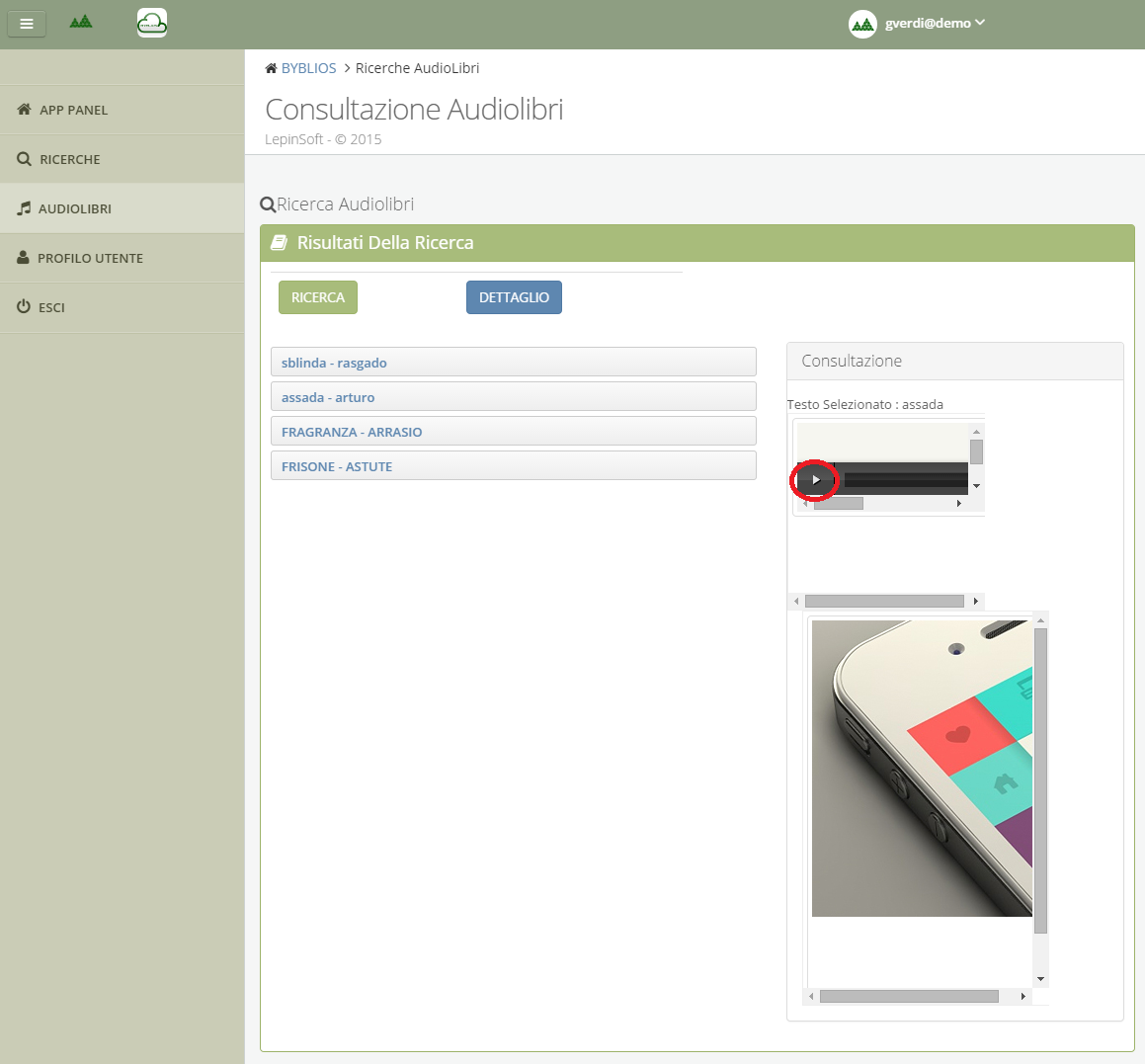1145x1064 pixels.
Task: Click the search magnifier icon by Ricerca Audiolibri
Action: point(268,205)
